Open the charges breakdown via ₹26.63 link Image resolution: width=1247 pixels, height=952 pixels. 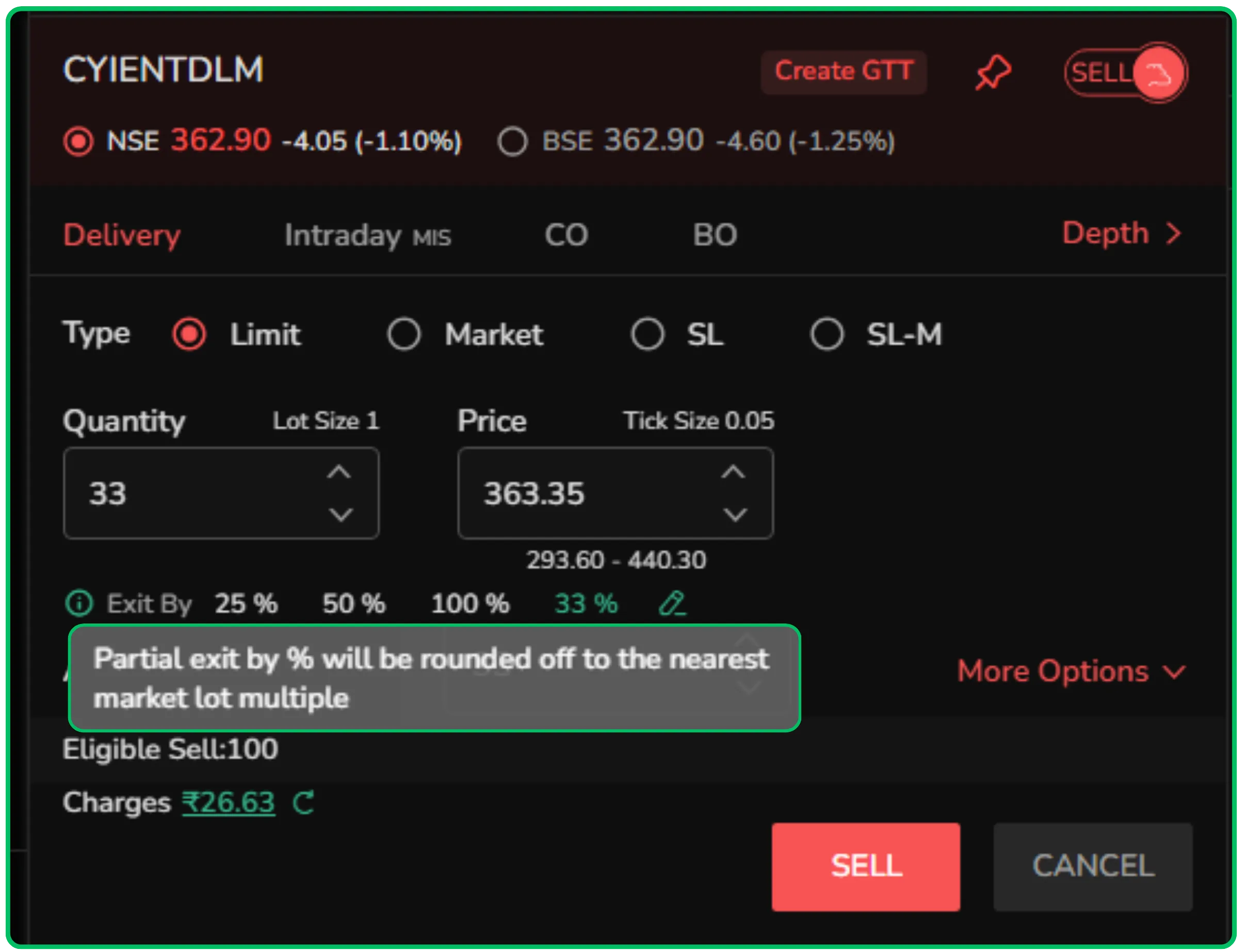[x=228, y=801]
